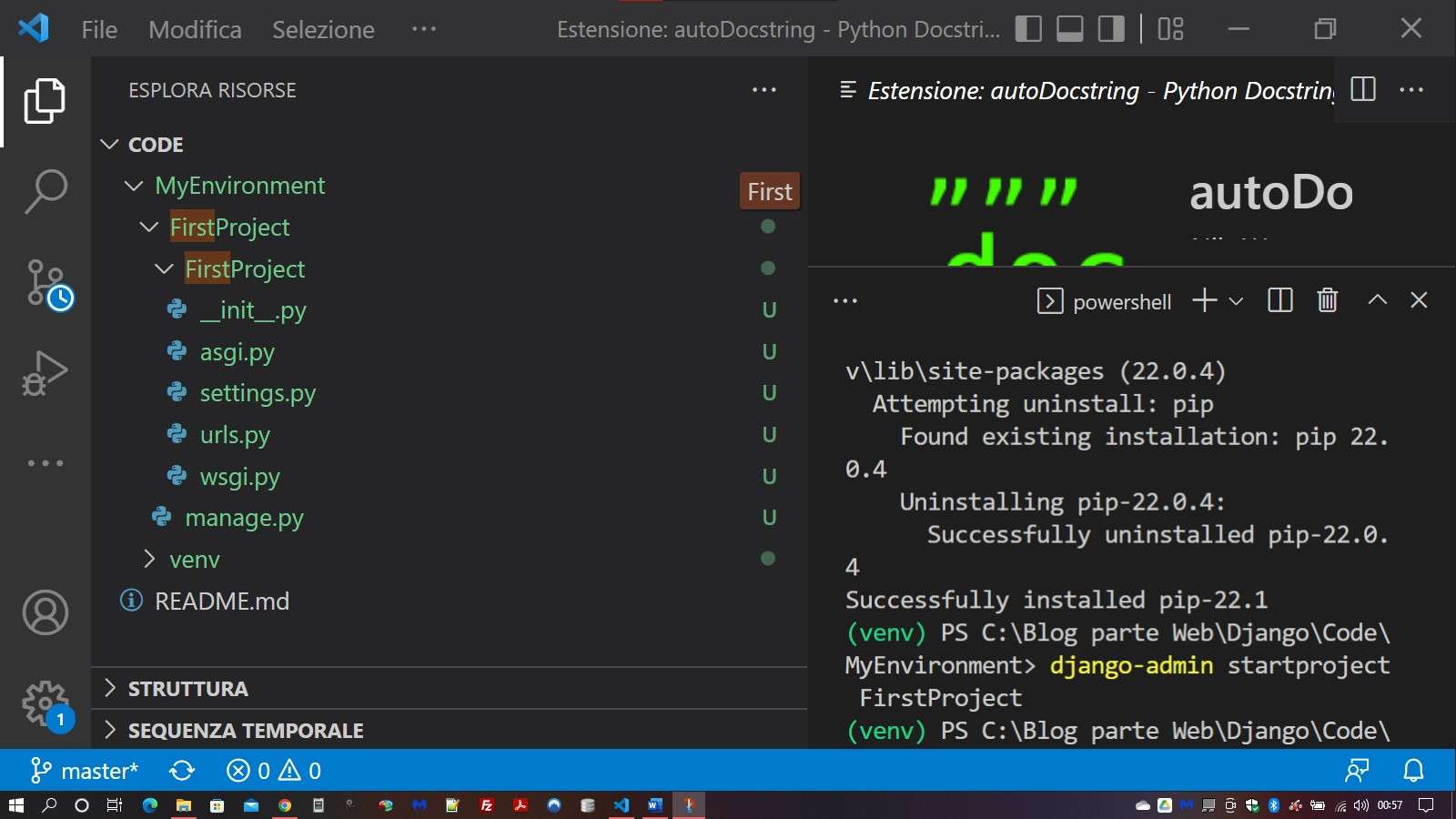The height and width of the screenshot is (819, 1456).
Task: Open the Search view in activity bar
Action: pyautogui.click(x=45, y=191)
